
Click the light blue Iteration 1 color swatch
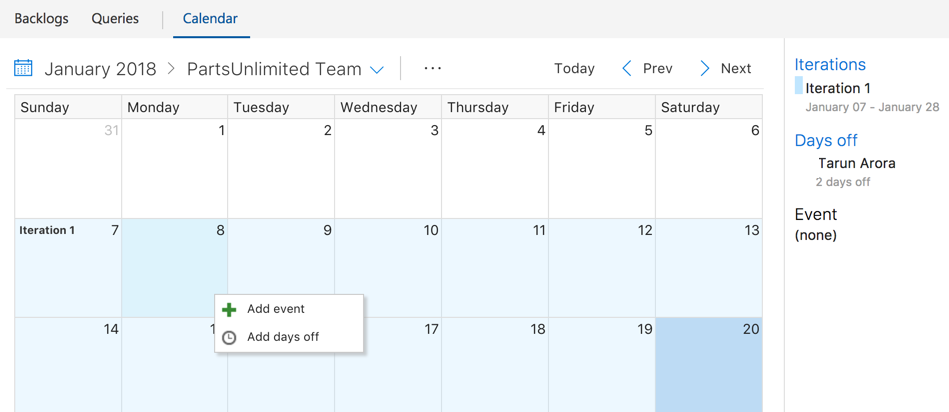tap(798, 85)
